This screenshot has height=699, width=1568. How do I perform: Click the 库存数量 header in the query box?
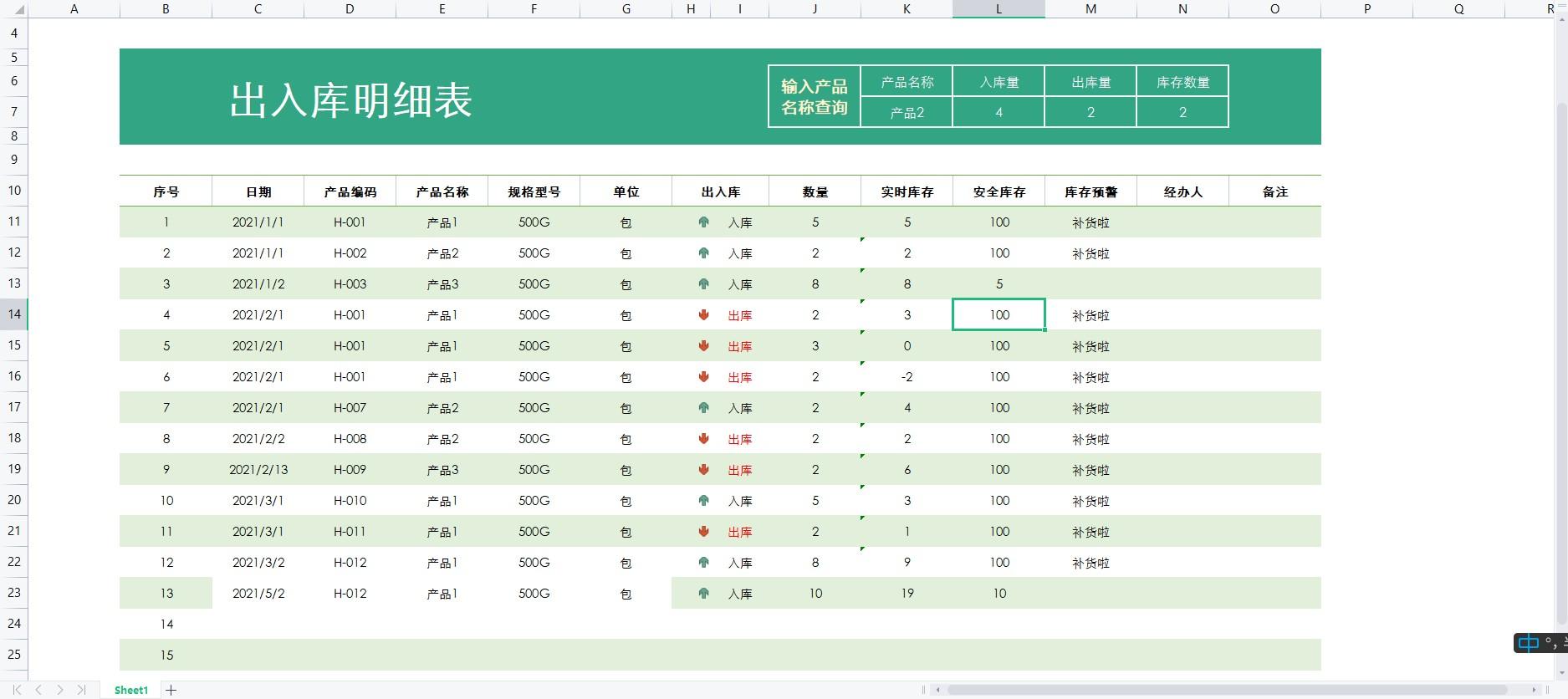click(x=1182, y=82)
